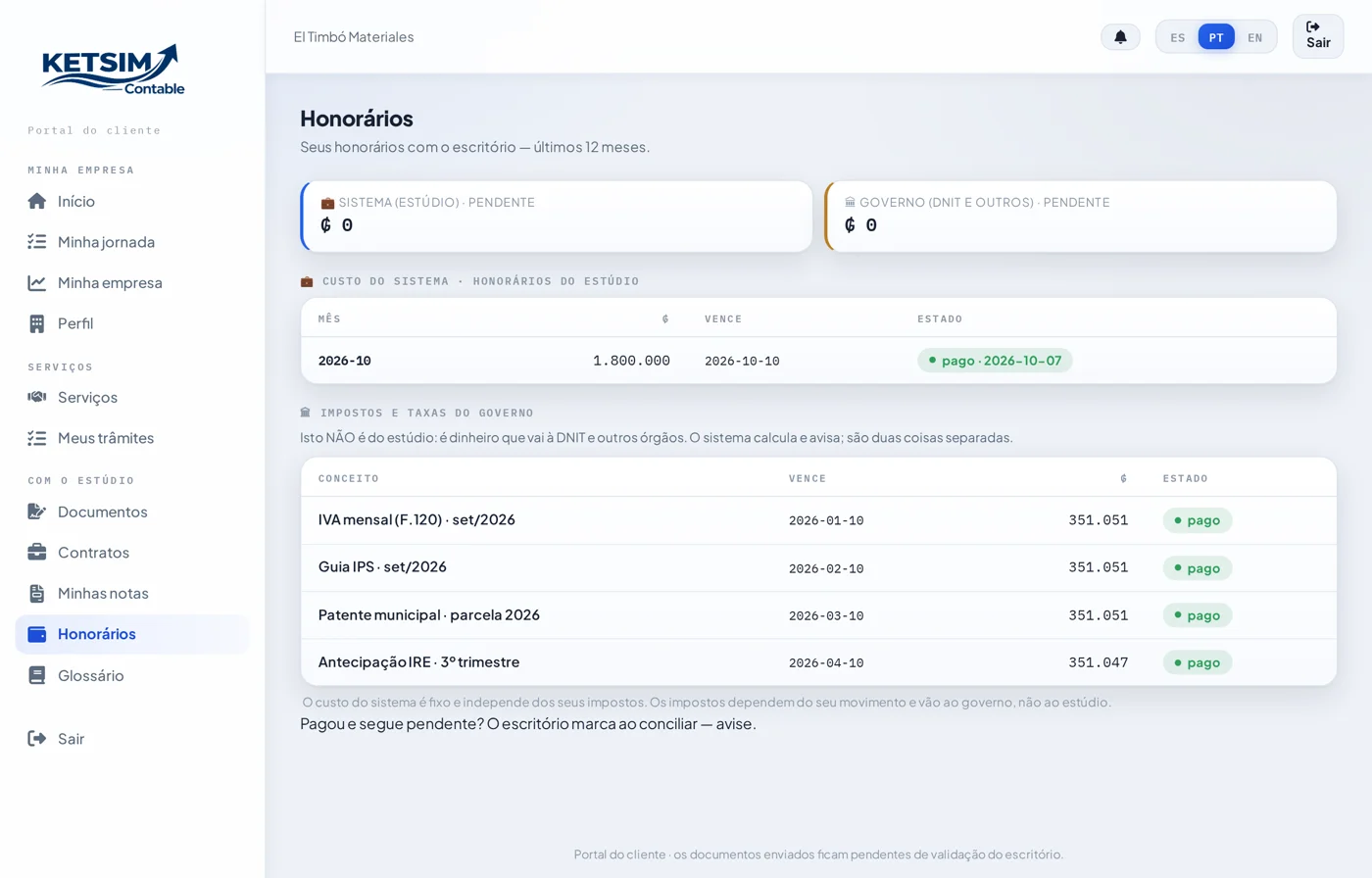The width and height of the screenshot is (1372, 878).
Task: Click the handshake icon beside Serviços
Action: 37,397
